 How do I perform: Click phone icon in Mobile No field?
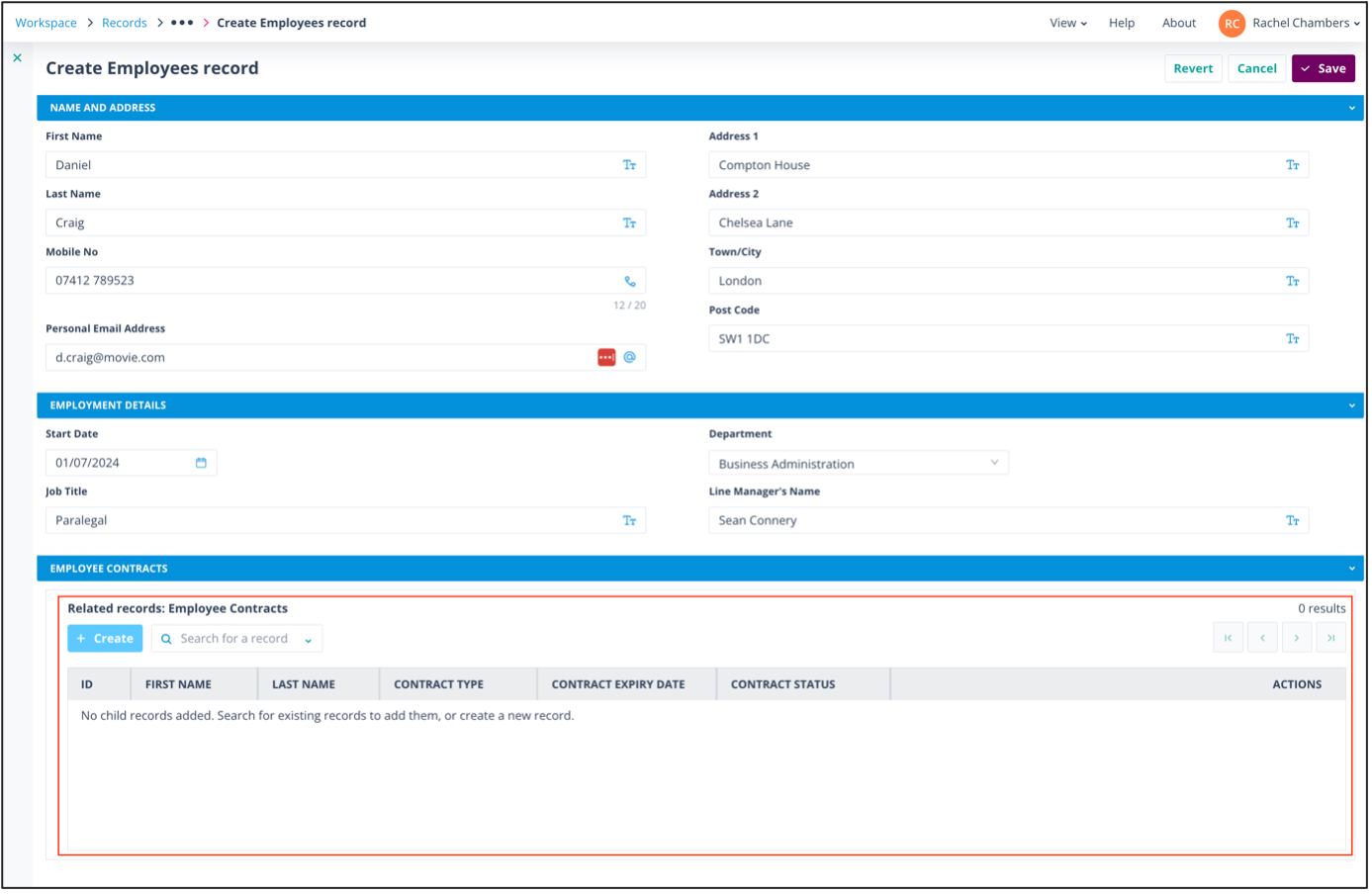[x=630, y=282]
